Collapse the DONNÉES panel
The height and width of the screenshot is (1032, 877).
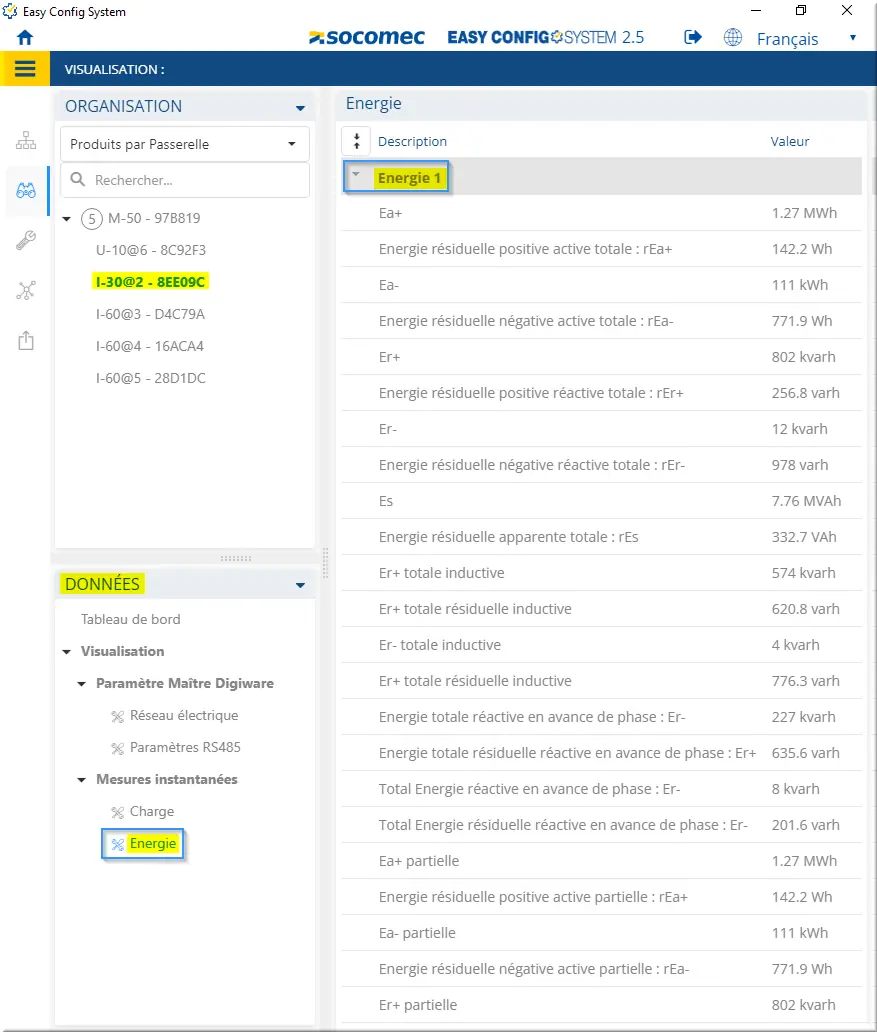[x=300, y=585]
